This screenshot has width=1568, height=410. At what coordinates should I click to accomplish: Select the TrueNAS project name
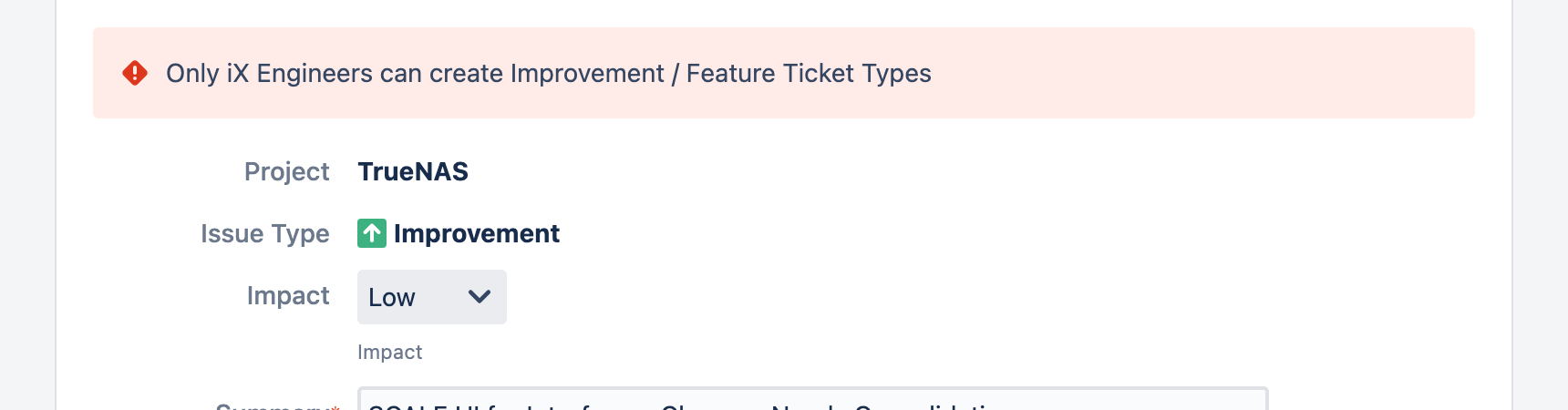413,171
